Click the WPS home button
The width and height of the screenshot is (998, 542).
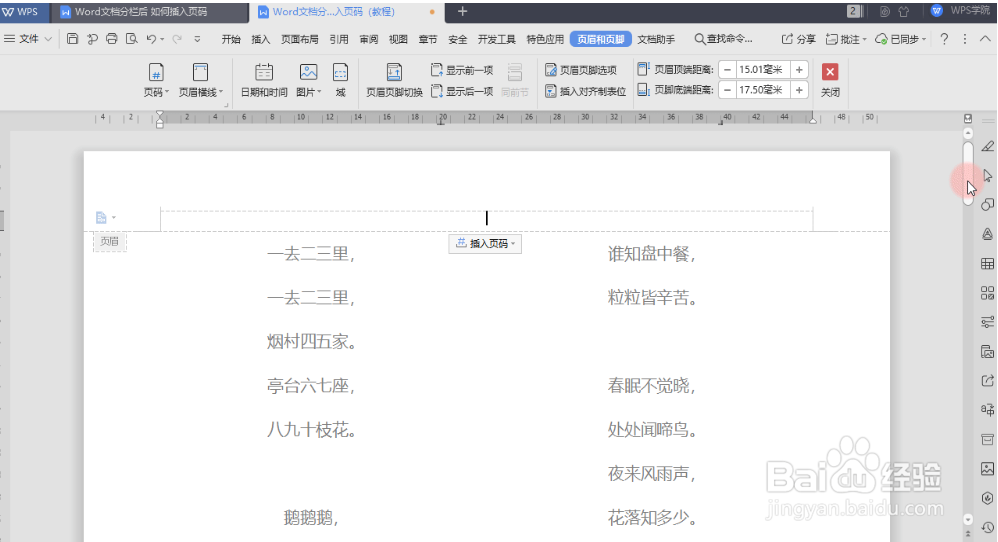[22, 11]
